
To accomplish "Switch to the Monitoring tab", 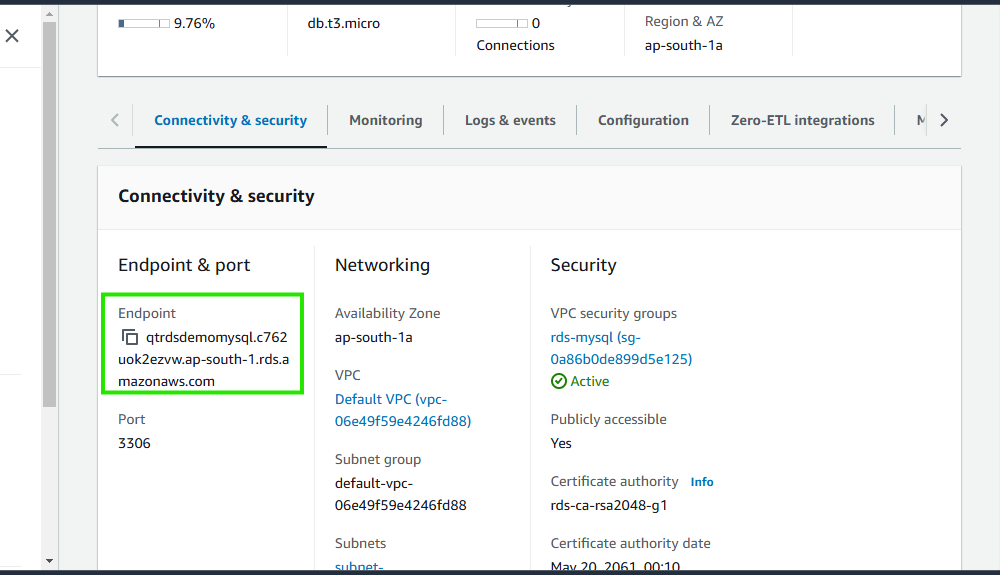I will 386,120.
